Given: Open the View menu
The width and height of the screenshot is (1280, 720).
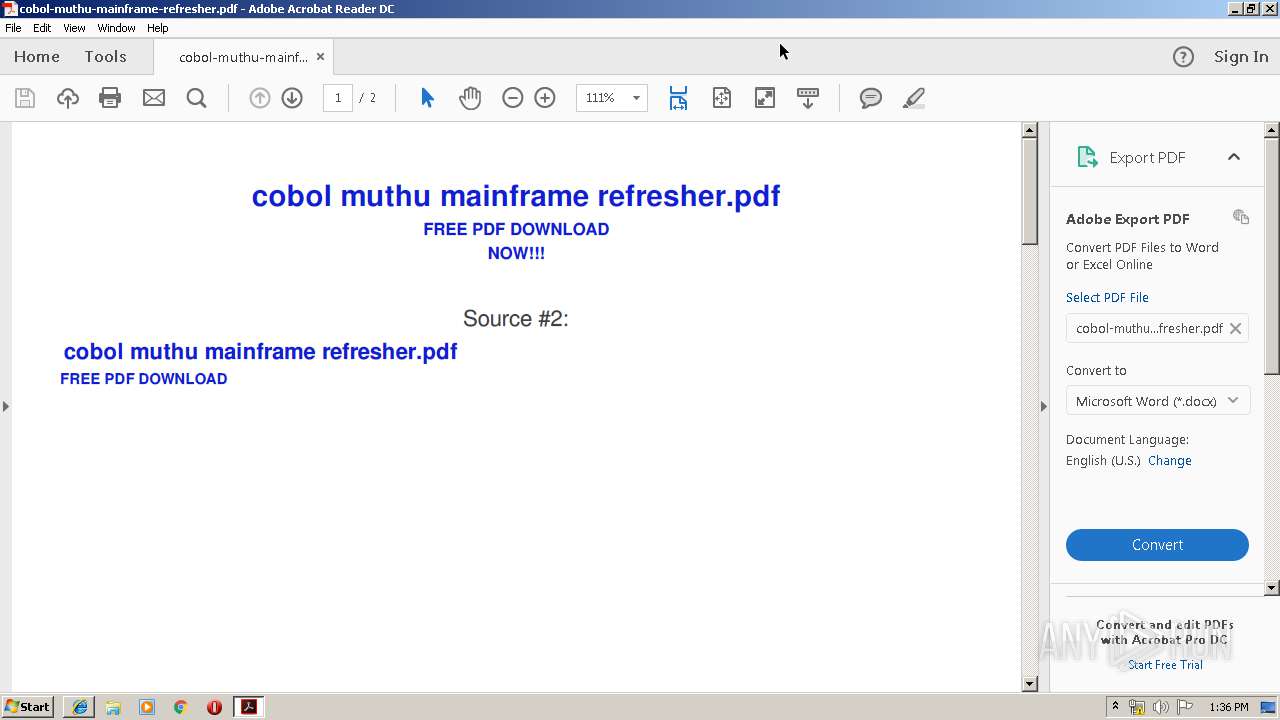Looking at the screenshot, I should click(74, 28).
